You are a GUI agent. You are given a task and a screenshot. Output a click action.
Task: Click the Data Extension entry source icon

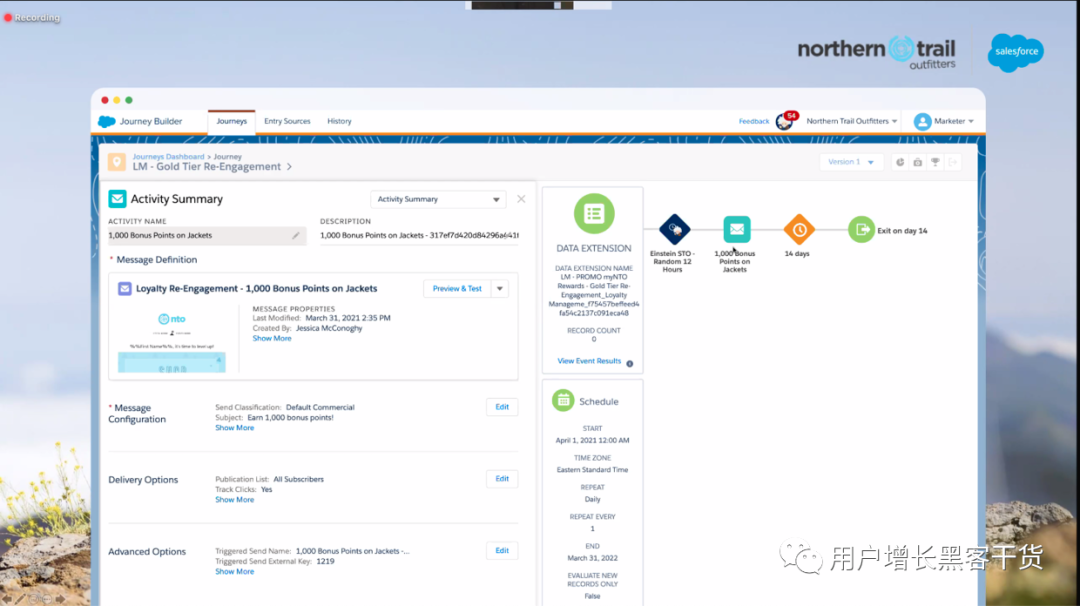coord(594,213)
